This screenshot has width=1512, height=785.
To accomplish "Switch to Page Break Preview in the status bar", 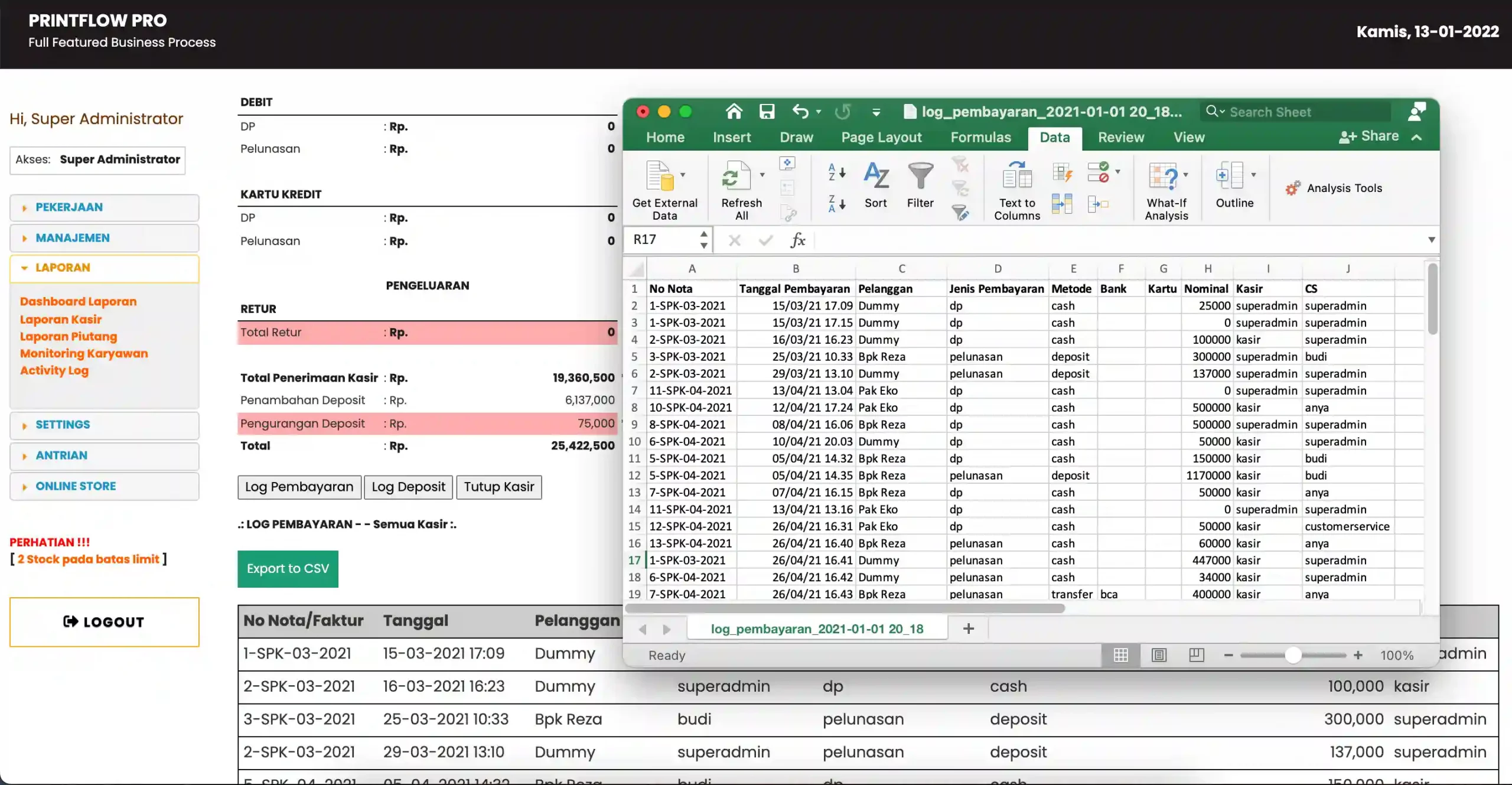I will tap(1197, 654).
